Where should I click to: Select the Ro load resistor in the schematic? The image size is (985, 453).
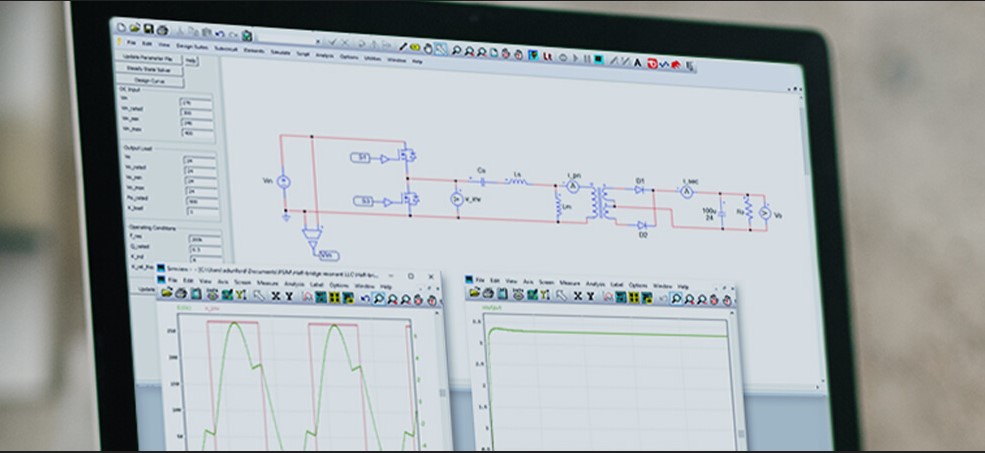(748, 208)
